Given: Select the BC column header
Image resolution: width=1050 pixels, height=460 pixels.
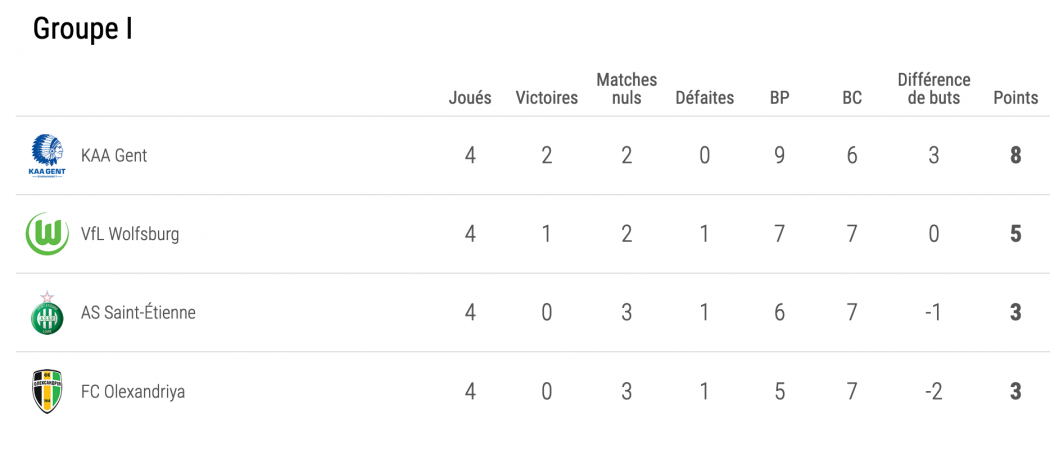Looking at the screenshot, I should [x=852, y=98].
